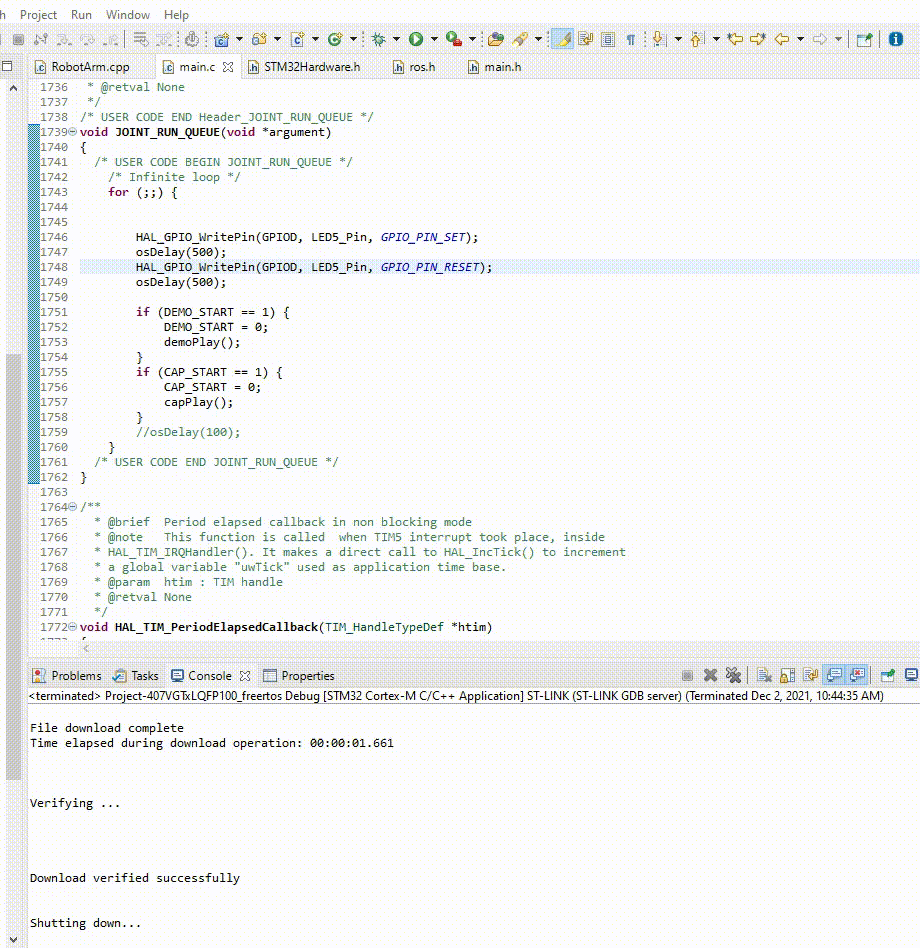Click the New C/C++ Project icon

[x=221, y=40]
